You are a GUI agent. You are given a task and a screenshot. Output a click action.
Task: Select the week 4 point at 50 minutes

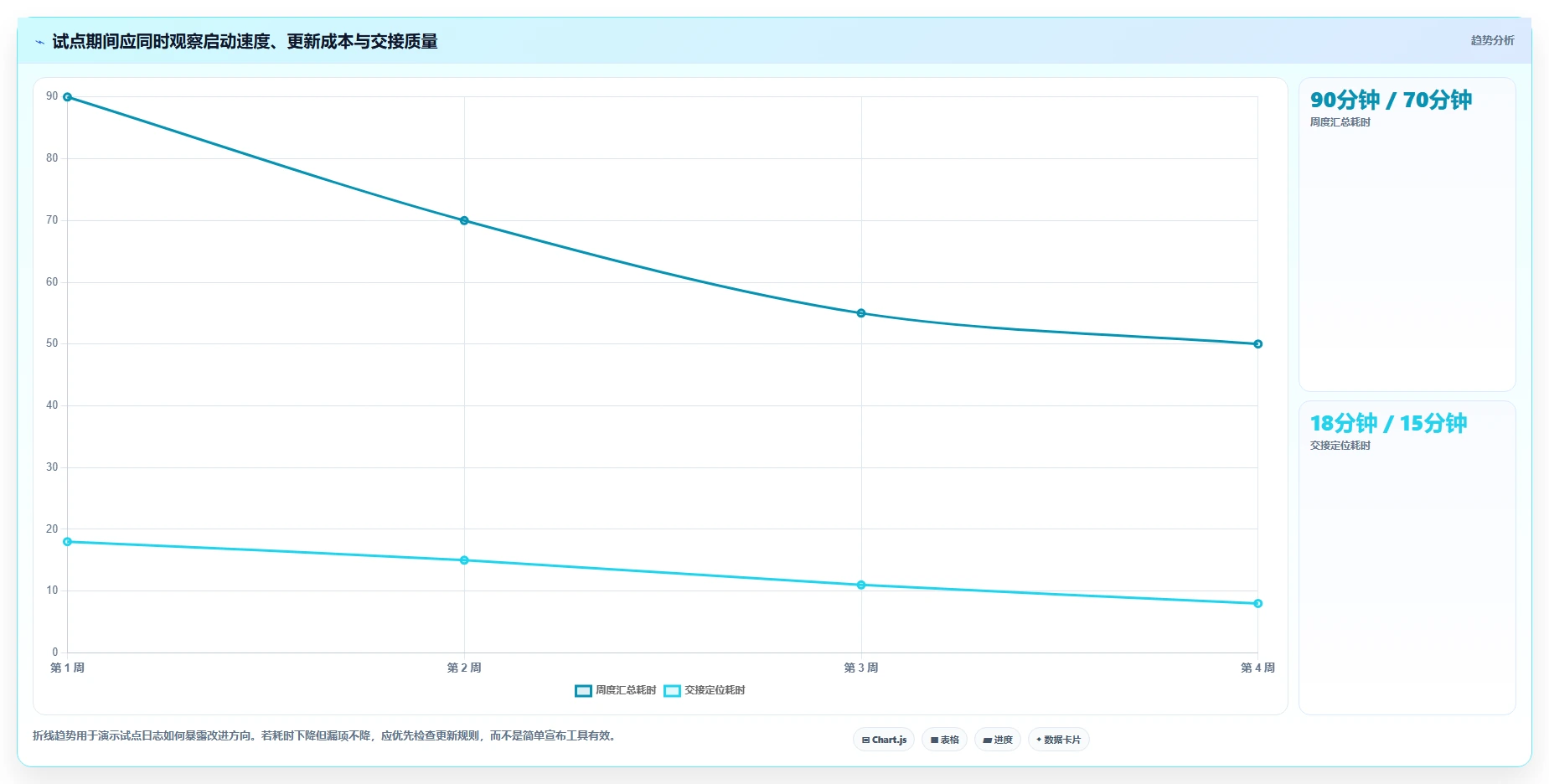tap(1257, 344)
